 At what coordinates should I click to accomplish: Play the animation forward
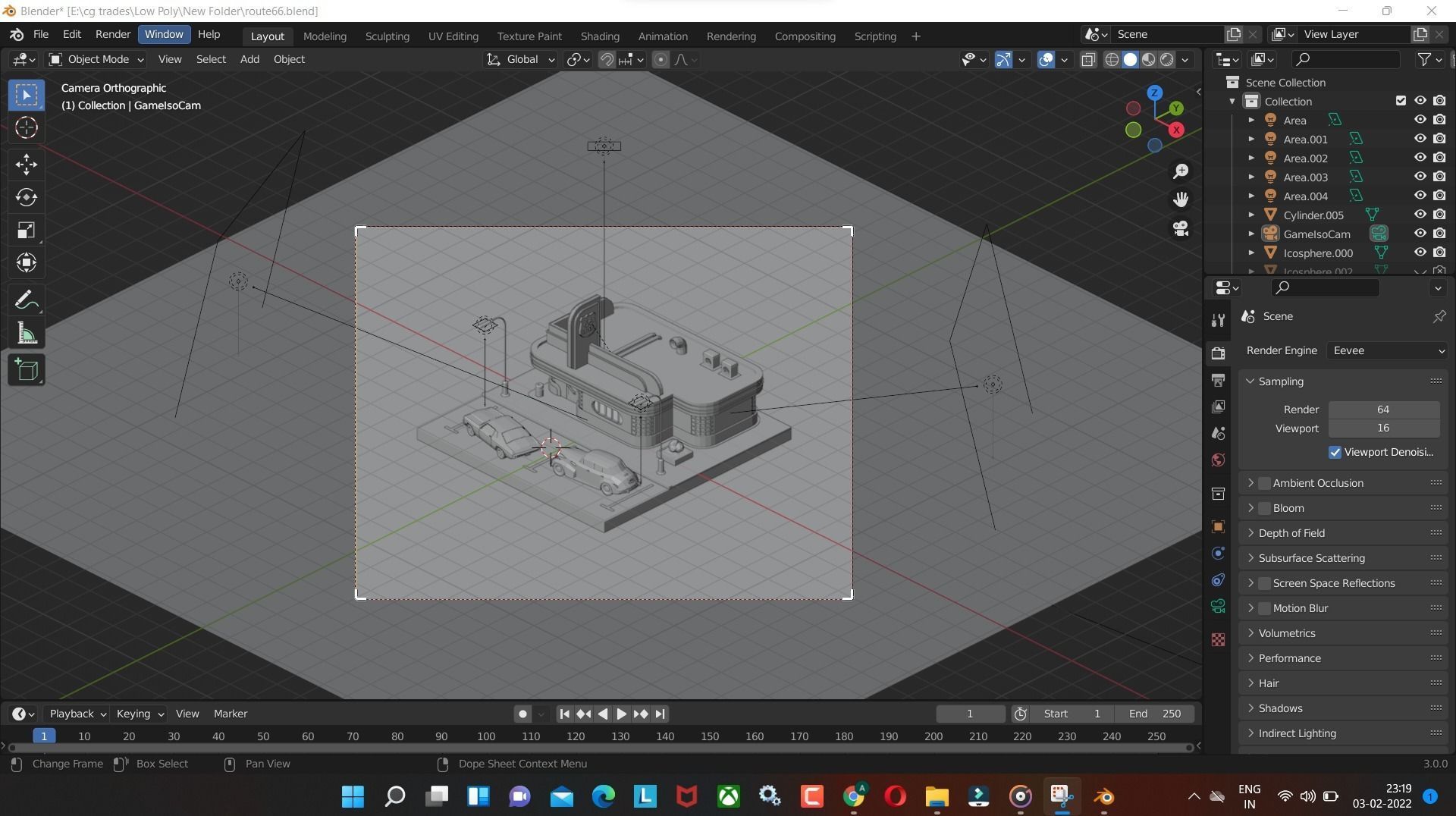[621, 714]
